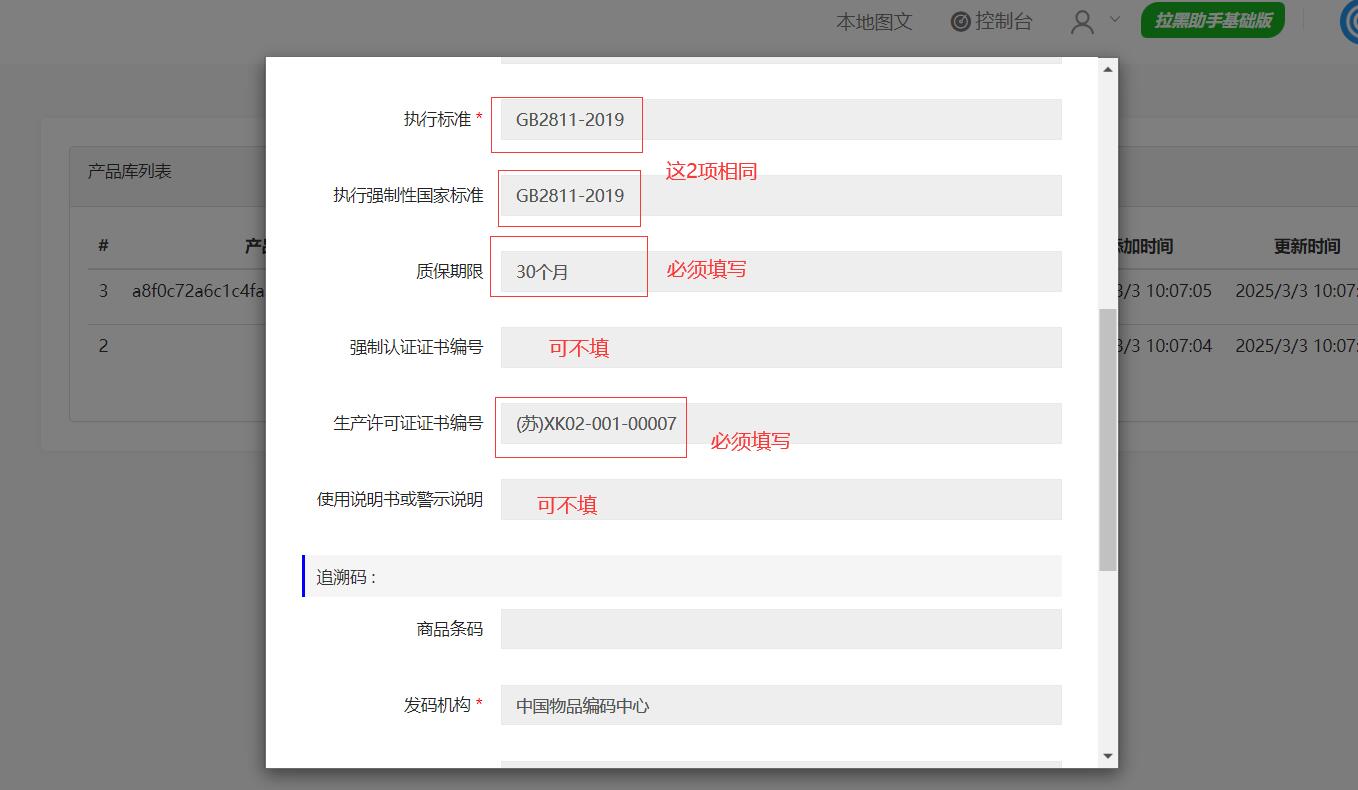Click the a8f0c72a6c1c4fa product ID cell
The height and width of the screenshot is (790, 1358).
coord(198,291)
